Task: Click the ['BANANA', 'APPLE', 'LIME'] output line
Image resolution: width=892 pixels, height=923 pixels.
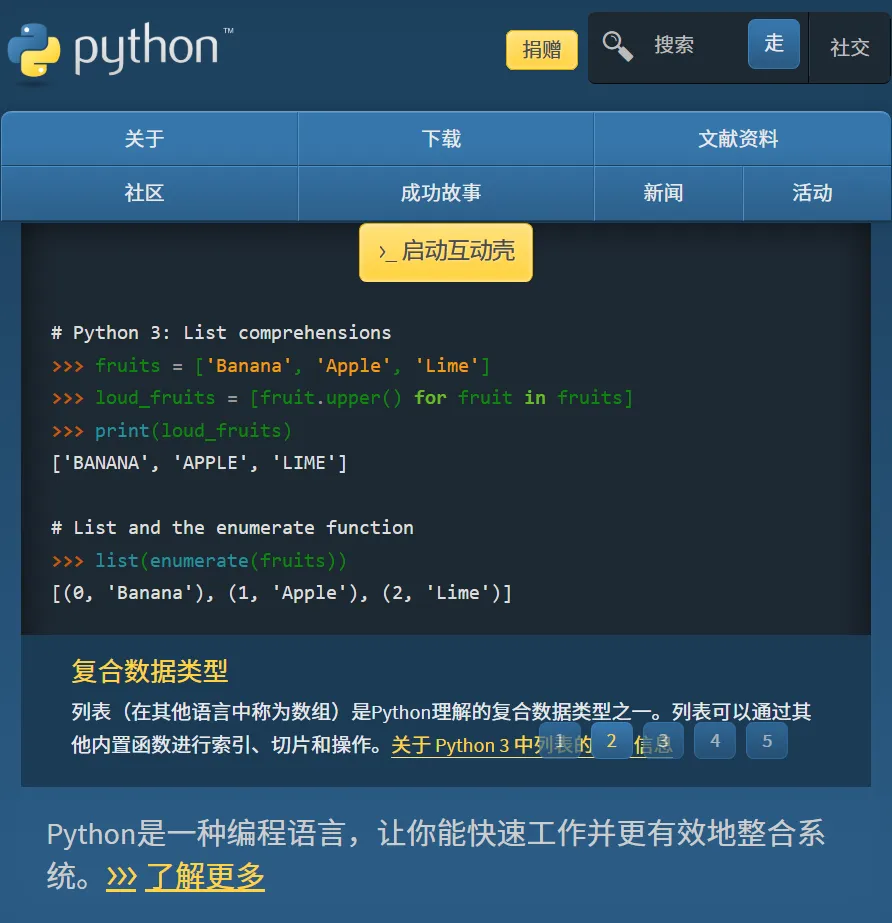Action: pyautogui.click(x=200, y=463)
